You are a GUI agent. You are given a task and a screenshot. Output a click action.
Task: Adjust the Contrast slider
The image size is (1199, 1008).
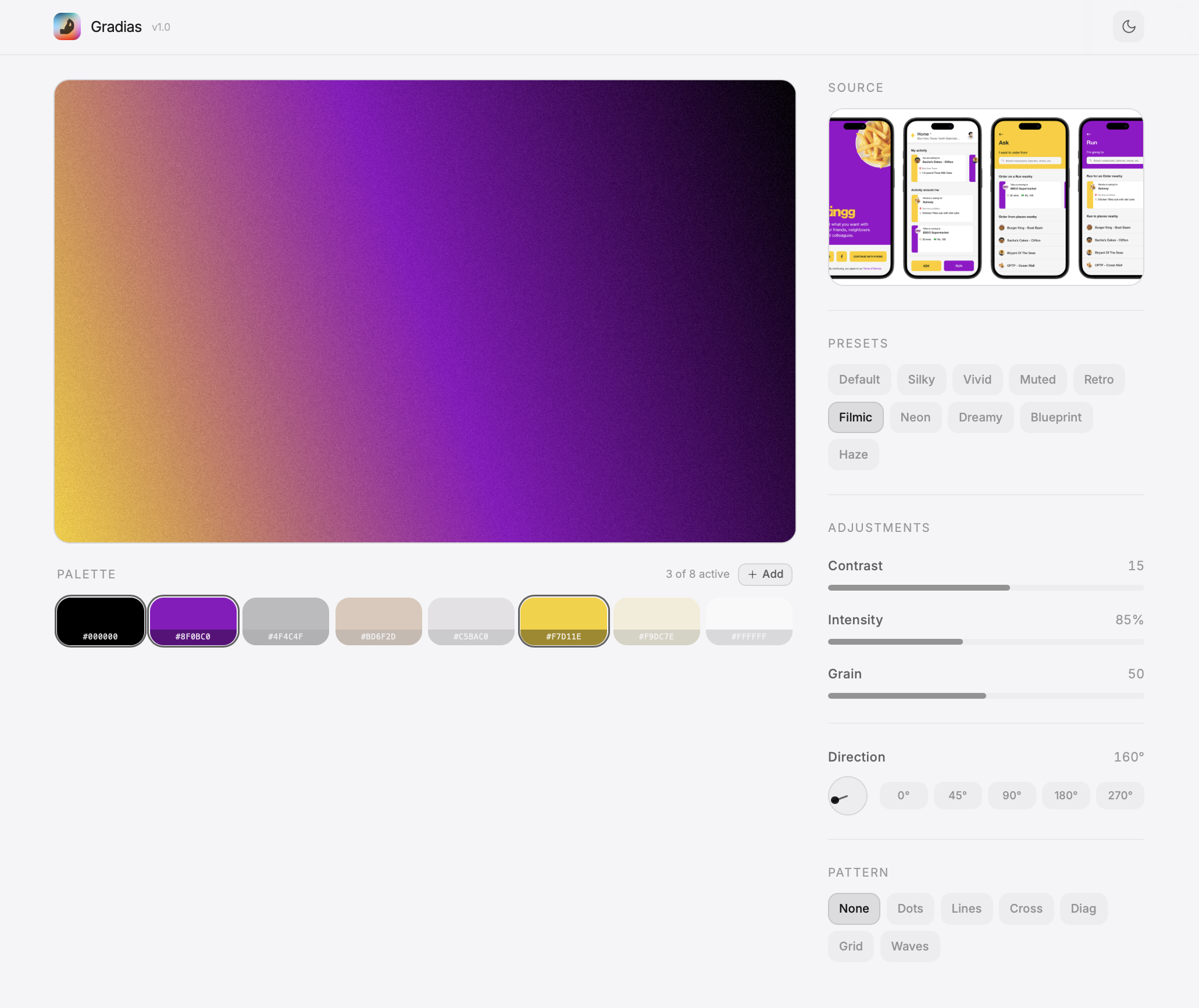1009,588
